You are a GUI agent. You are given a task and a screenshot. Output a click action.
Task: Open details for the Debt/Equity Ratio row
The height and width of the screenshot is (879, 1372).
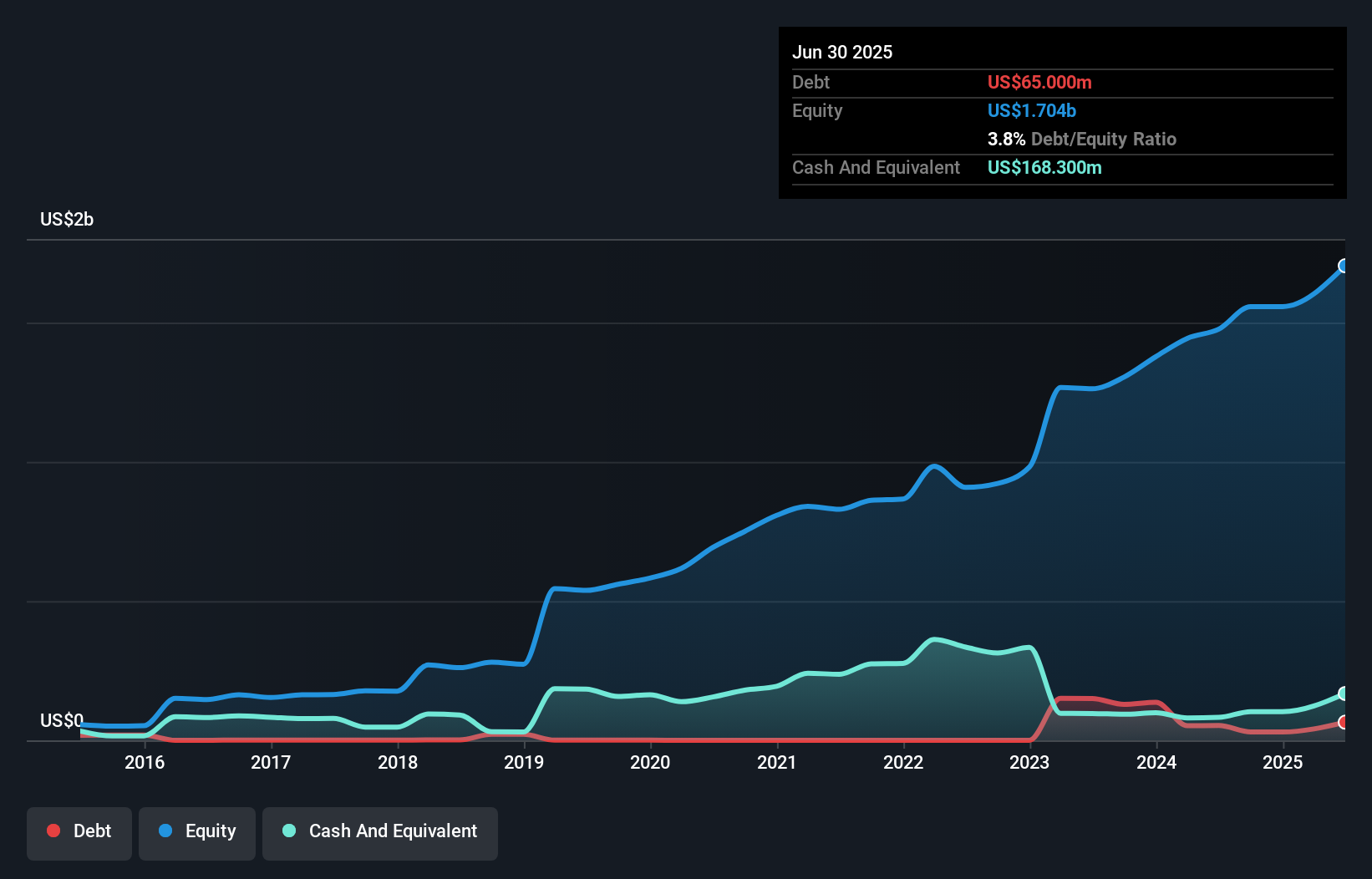point(1082,140)
